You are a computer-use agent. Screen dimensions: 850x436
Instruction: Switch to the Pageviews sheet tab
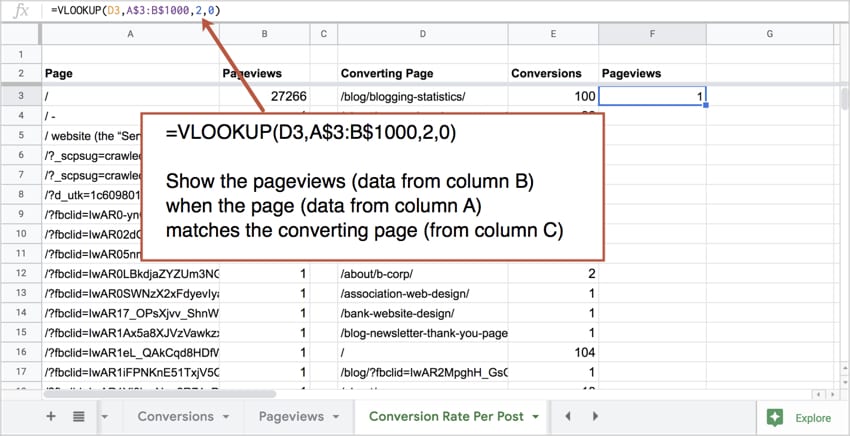(291, 416)
